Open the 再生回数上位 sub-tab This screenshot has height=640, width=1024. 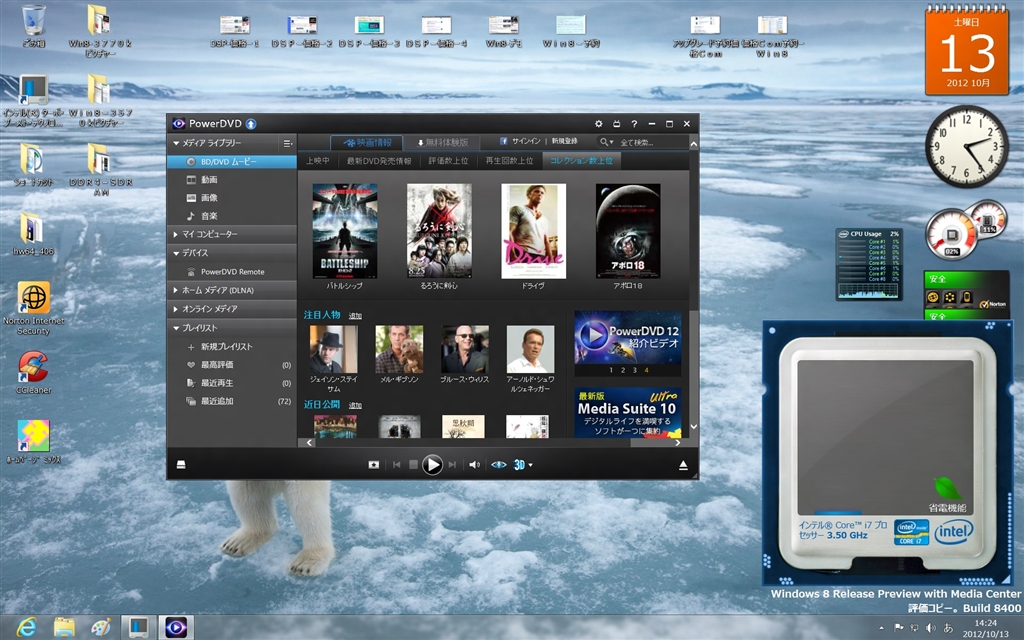[509, 161]
